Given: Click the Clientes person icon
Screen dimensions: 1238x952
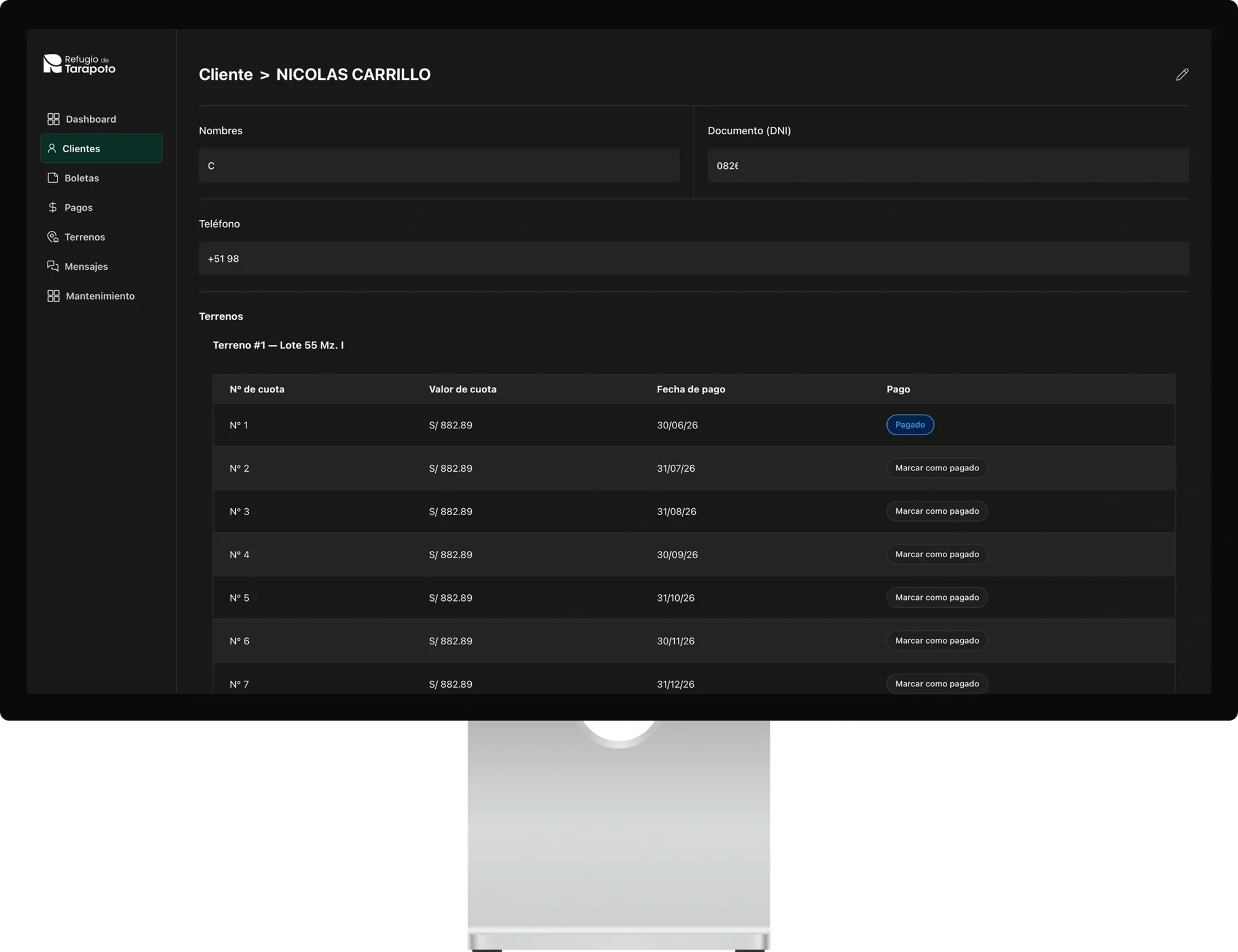Looking at the screenshot, I should (x=52, y=149).
